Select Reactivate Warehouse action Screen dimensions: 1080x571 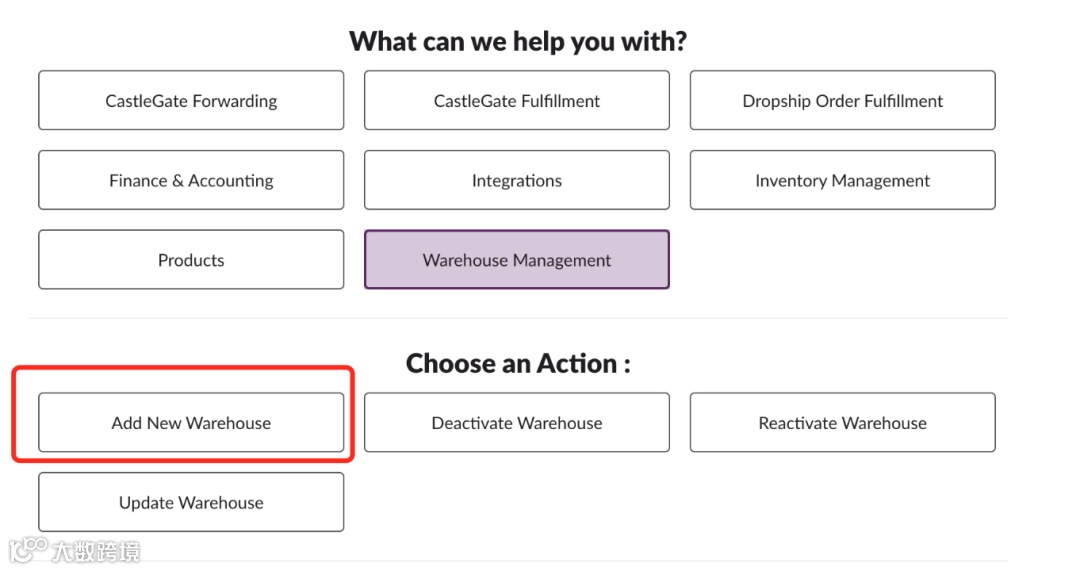pyautogui.click(x=842, y=423)
